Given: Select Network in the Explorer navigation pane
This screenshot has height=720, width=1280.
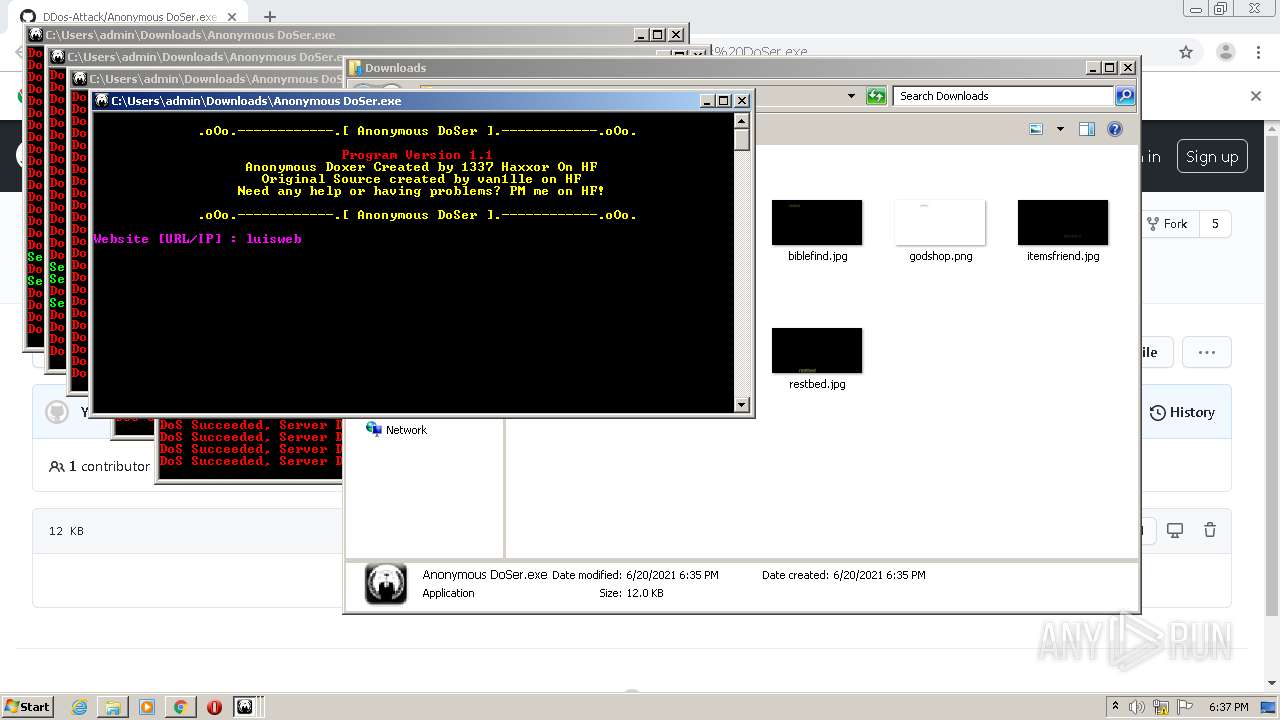Looking at the screenshot, I should [397, 429].
